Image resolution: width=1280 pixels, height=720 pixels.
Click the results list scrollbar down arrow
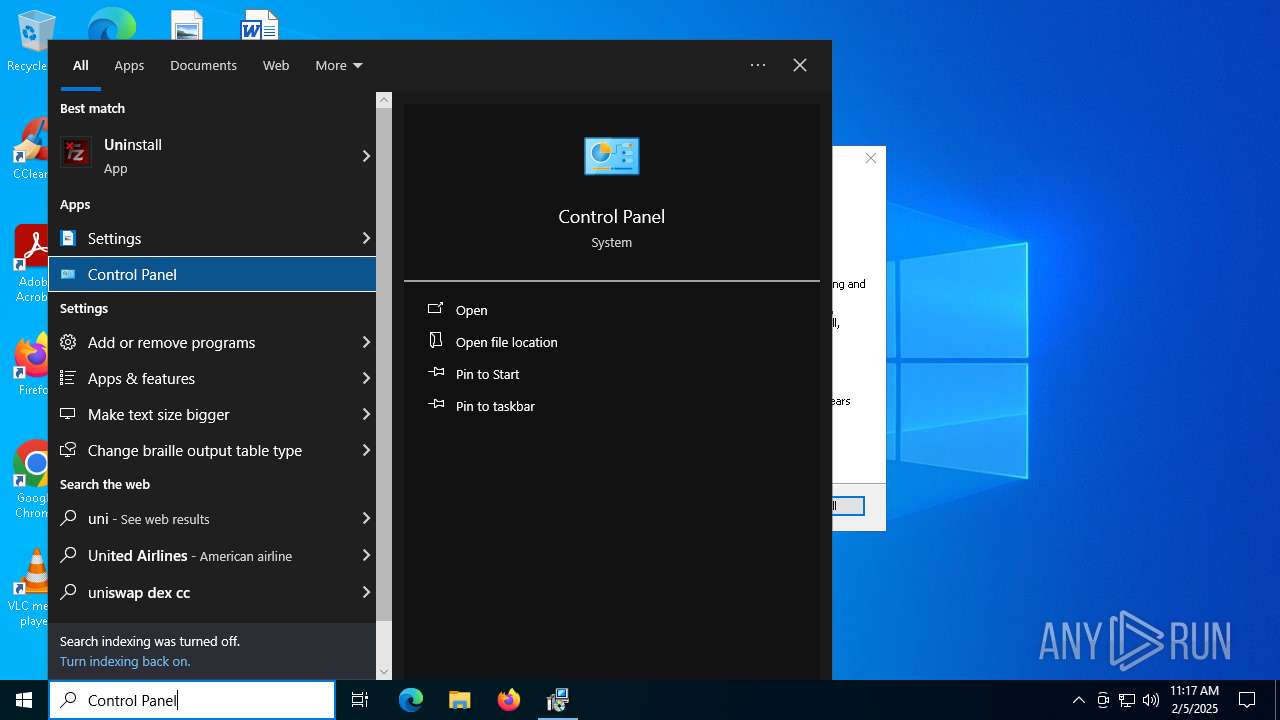click(x=384, y=672)
